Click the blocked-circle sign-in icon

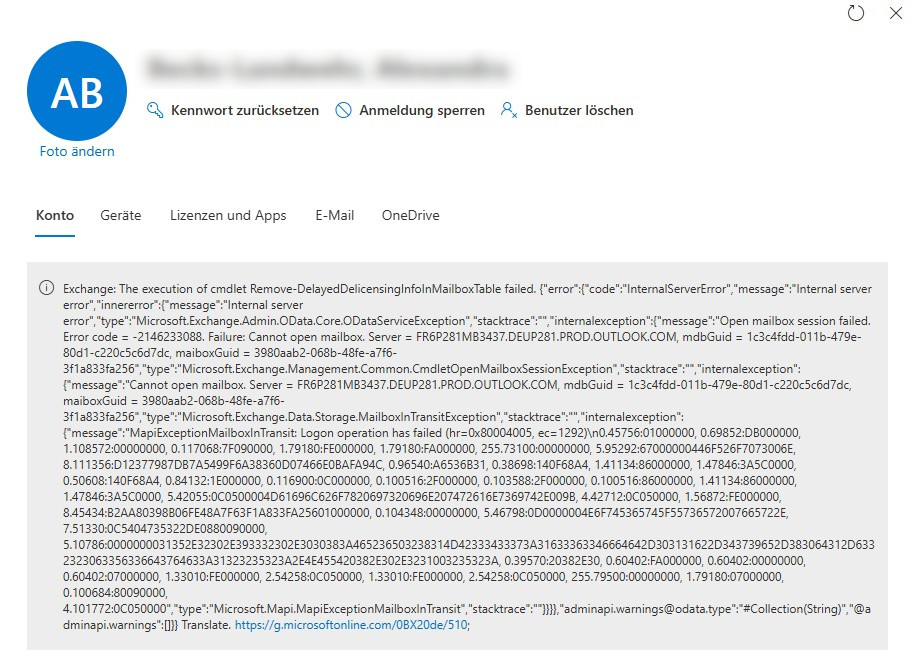pyautogui.click(x=343, y=110)
